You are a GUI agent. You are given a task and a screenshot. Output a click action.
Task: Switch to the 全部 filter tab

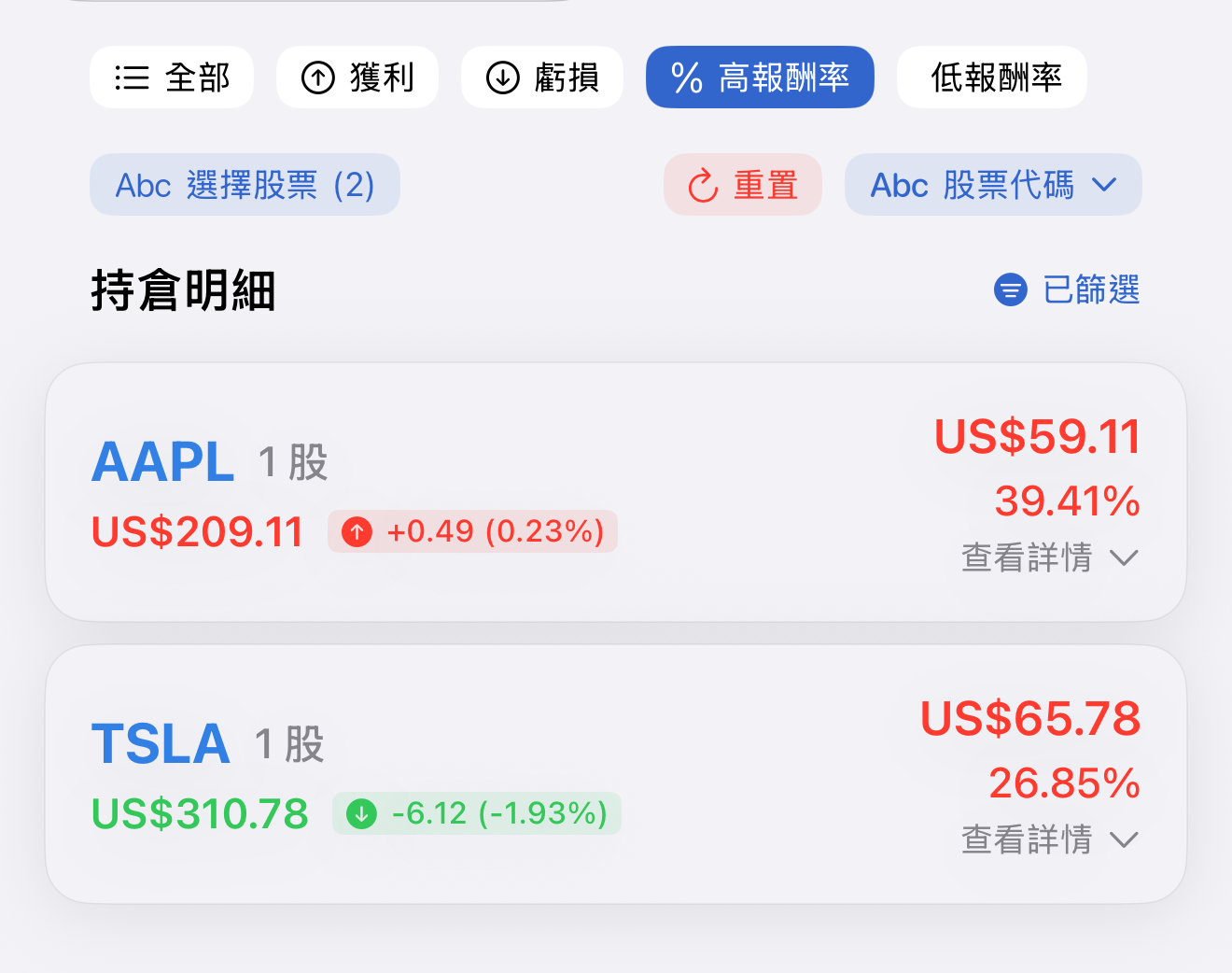172,78
